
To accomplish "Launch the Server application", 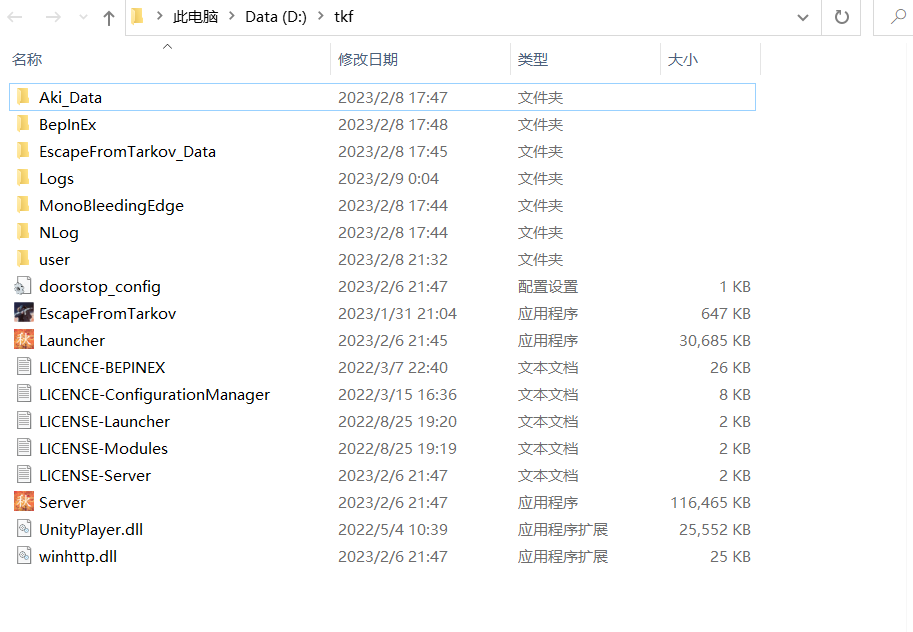I will point(24,502).
